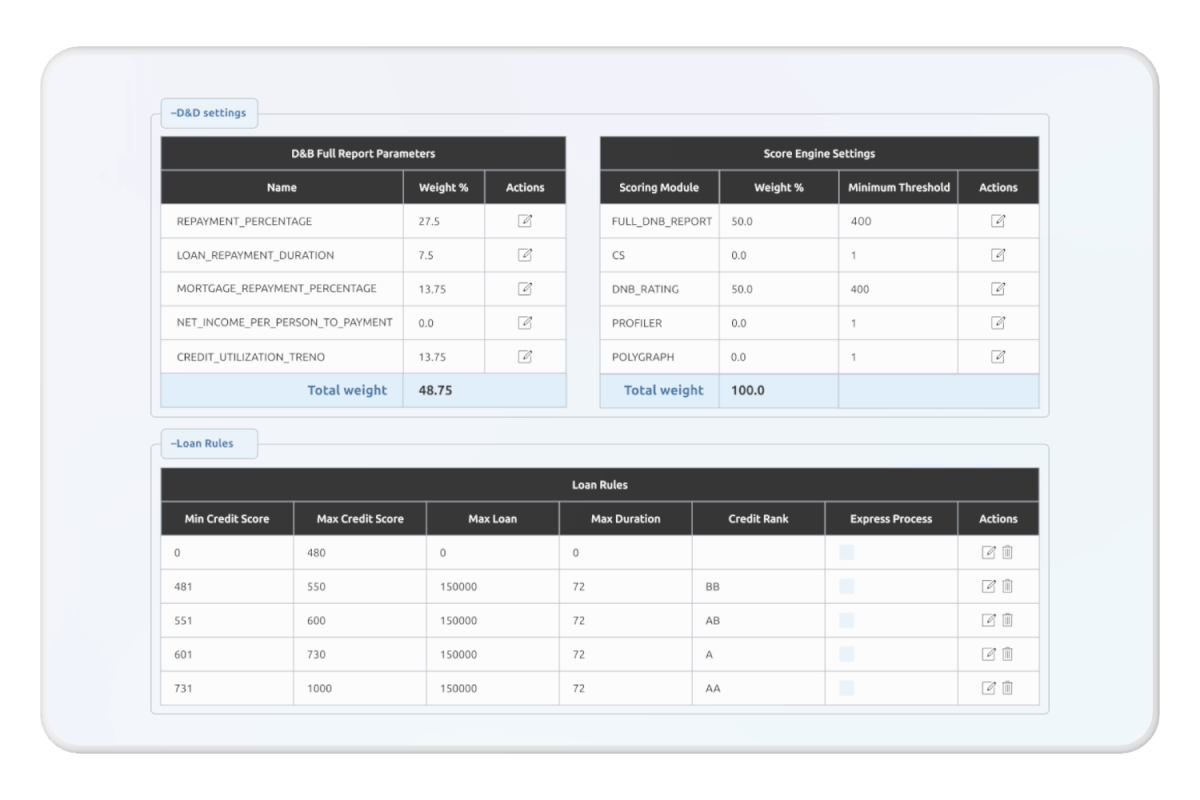Viewport: 1200px width, 800px height.
Task: Click the Express Process column header
Action: coord(891,519)
